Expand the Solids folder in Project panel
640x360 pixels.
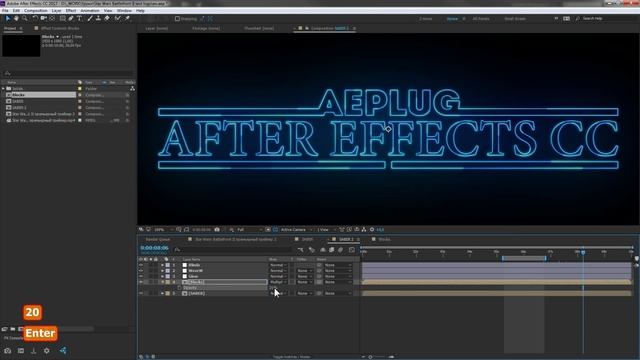click(x=3, y=89)
